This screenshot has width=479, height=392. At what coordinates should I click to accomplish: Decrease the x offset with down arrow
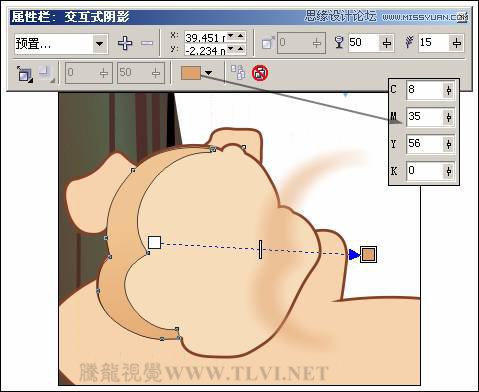coord(231,36)
